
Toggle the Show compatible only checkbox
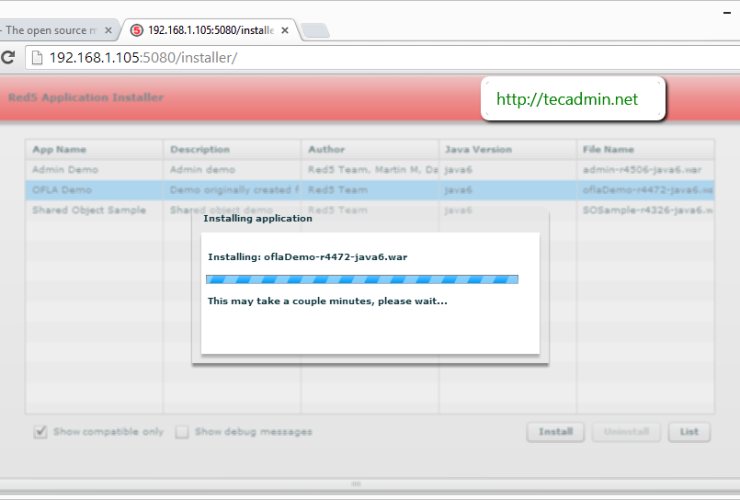[41, 432]
